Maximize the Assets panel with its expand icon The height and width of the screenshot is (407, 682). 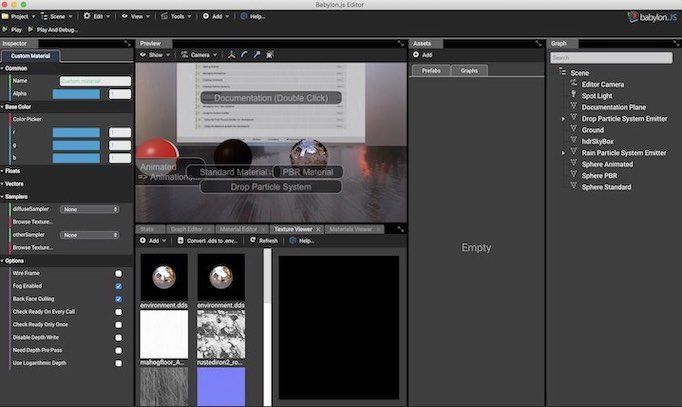point(538,43)
